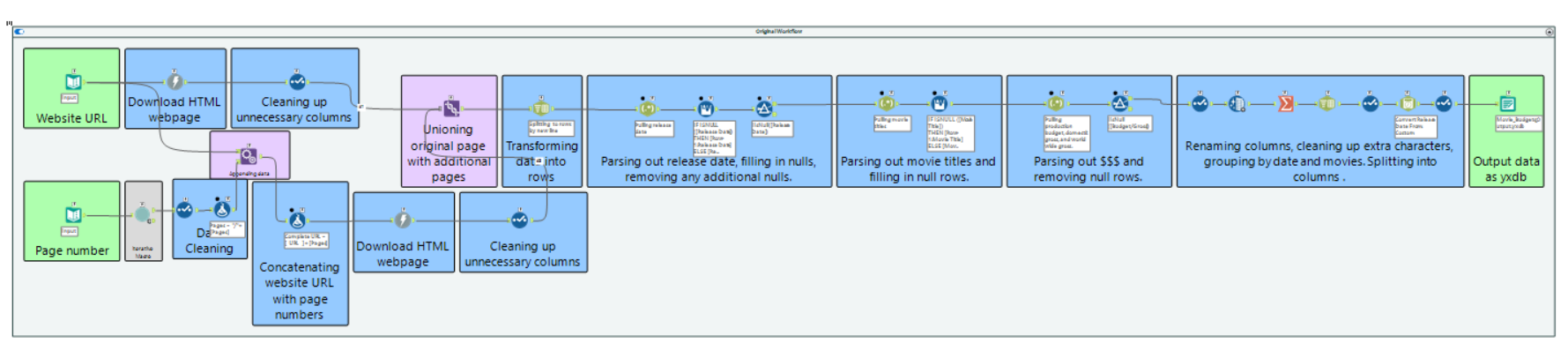This screenshot has height=351, width=1568.
Task: Click the 'Input' annotation under Page number tool
Action: (70, 231)
